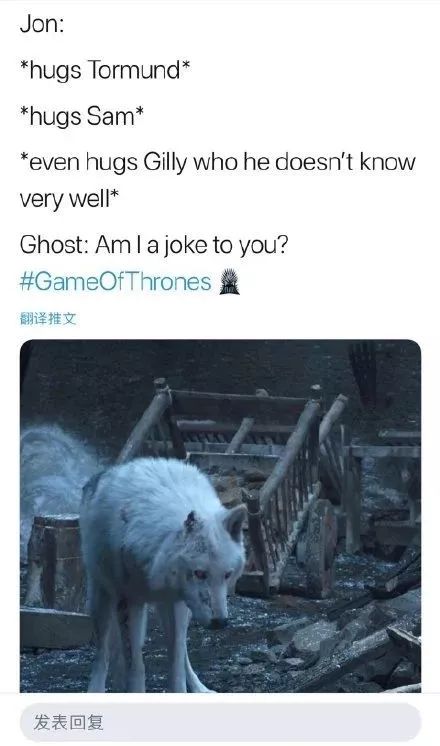Click "Ghost: Am I a joke to you?"

pyautogui.click(x=154, y=245)
